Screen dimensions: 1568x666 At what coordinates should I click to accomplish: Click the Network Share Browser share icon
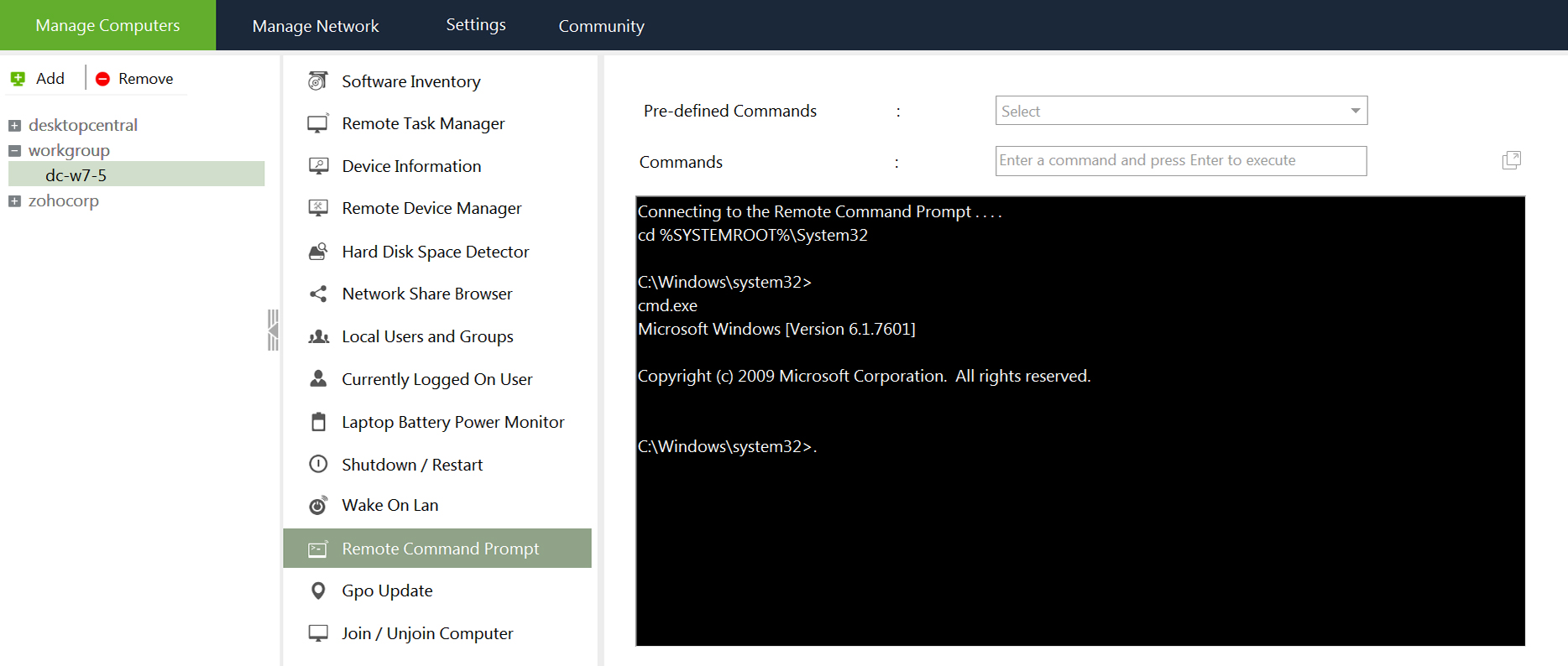[x=318, y=294]
